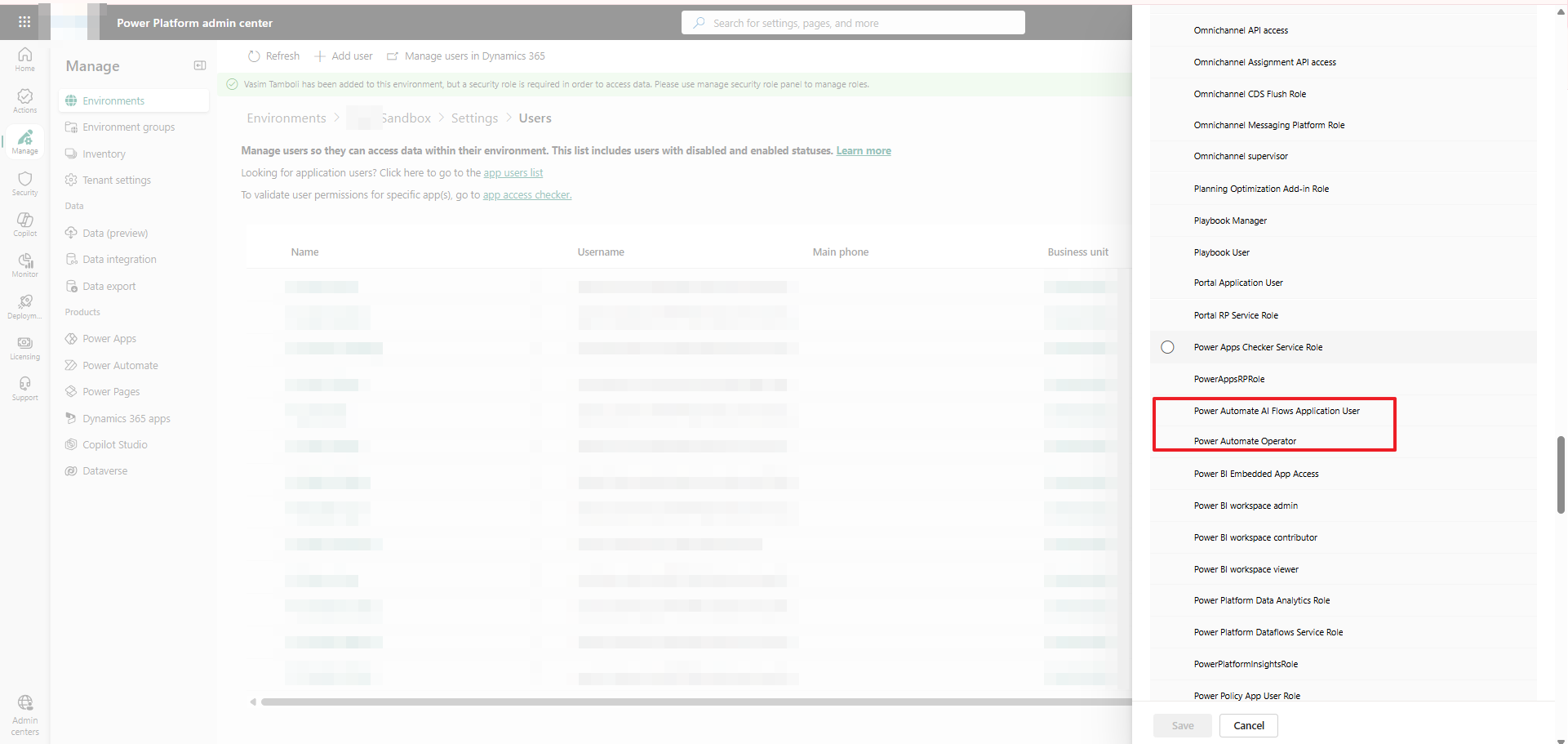Open Security in the left rail

pyautogui.click(x=25, y=183)
